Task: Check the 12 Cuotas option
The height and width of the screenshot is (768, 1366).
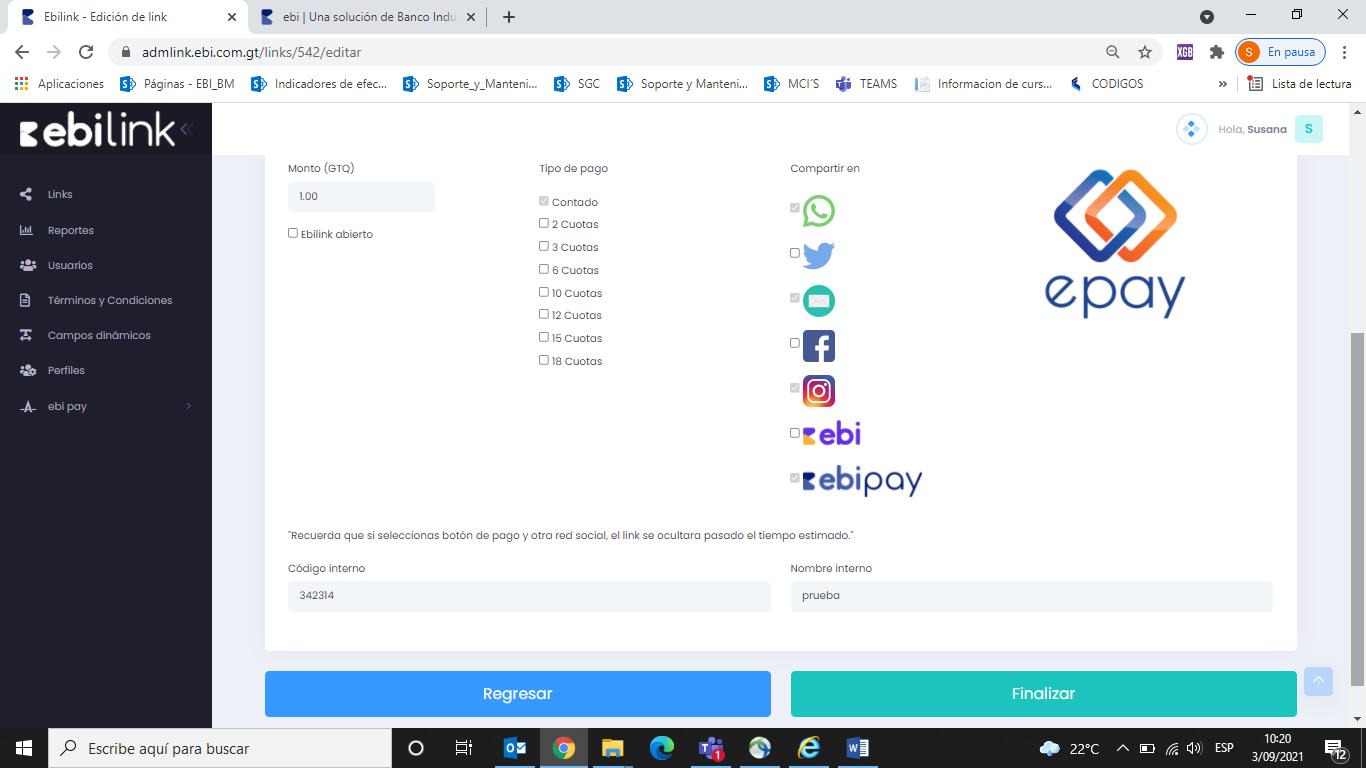Action: point(544,314)
